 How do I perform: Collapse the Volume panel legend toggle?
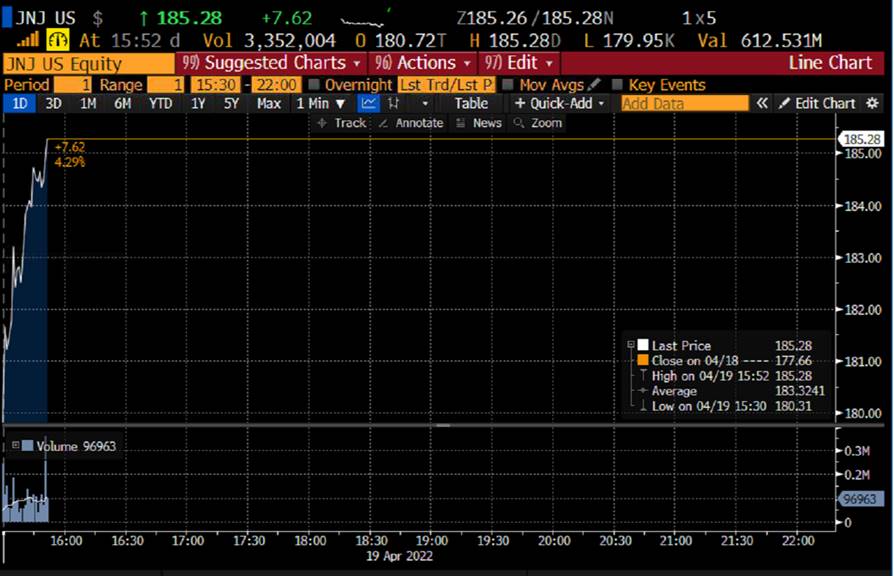click(x=15, y=445)
